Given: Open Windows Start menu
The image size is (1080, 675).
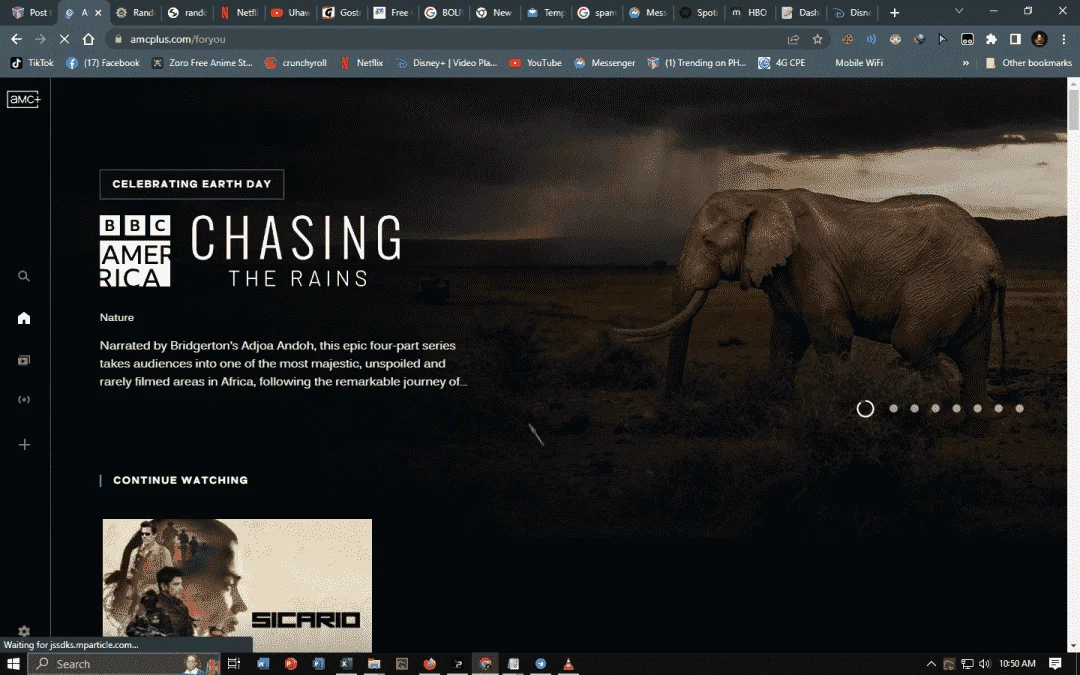Looking at the screenshot, I should pyautogui.click(x=13, y=664).
